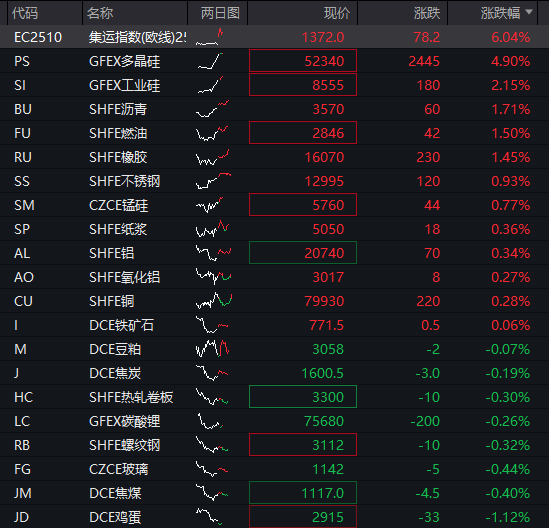The image size is (549, 528).
Task: Open the SHFE热轧卷板 two-day mini chart
Action: coord(212,397)
